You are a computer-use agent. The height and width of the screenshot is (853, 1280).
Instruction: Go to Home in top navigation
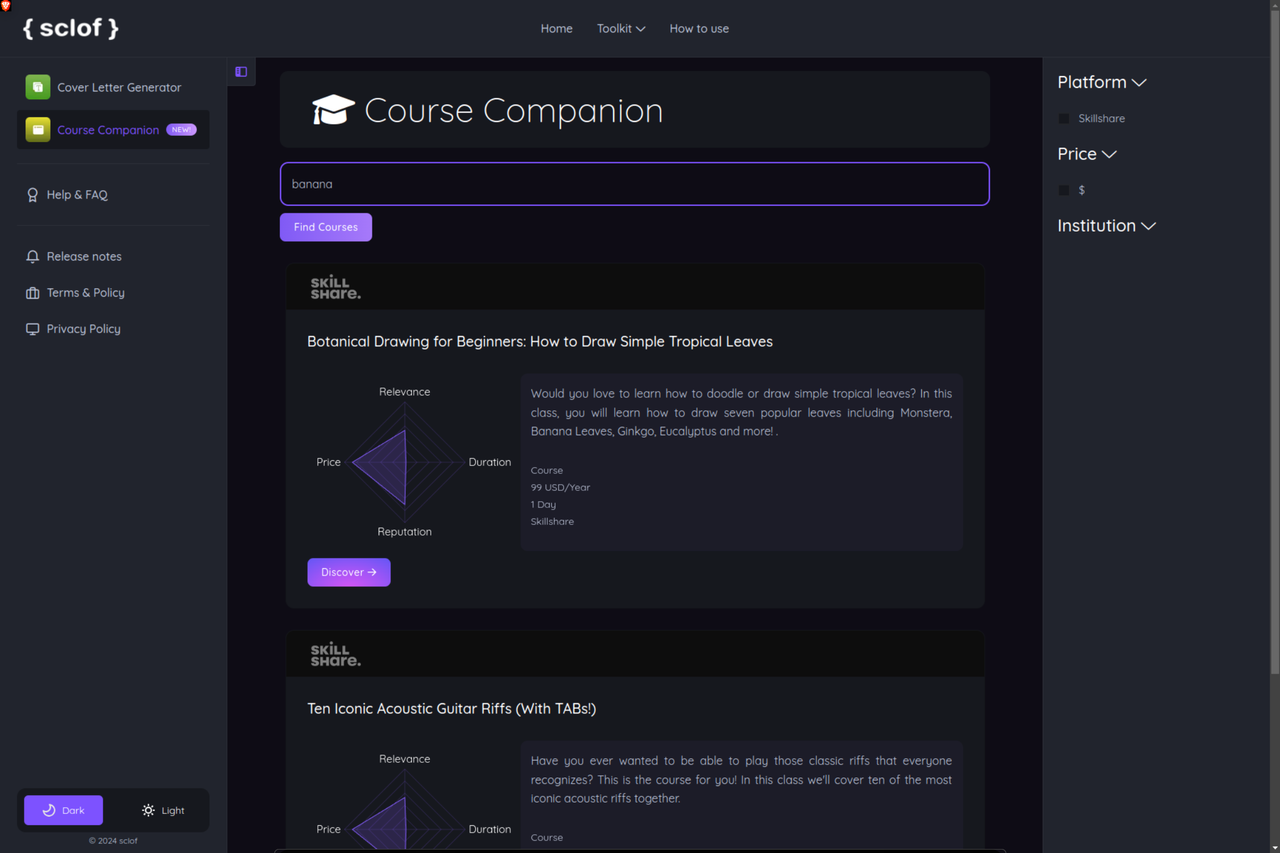[557, 29]
